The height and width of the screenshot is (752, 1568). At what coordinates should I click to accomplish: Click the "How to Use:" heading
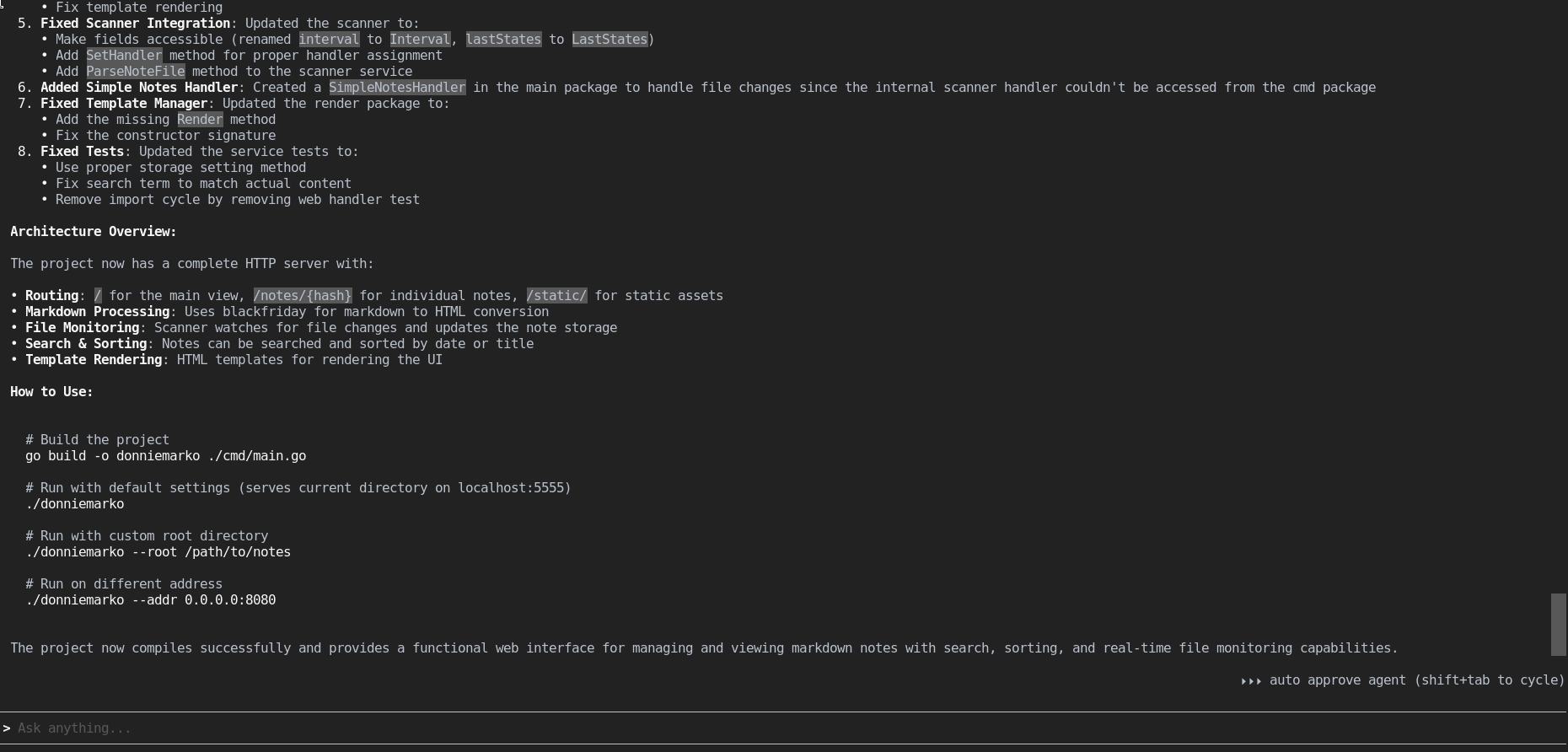point(51,392)
